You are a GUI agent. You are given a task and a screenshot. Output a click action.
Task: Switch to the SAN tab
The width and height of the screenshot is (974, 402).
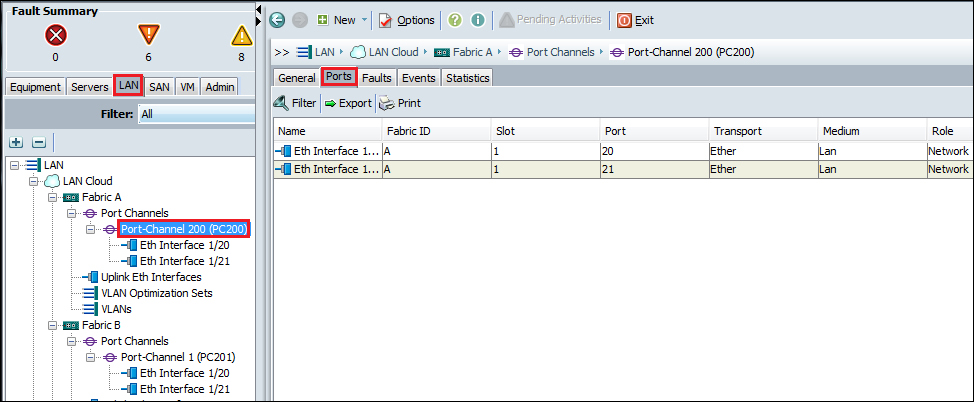click(x=160, y=87)
